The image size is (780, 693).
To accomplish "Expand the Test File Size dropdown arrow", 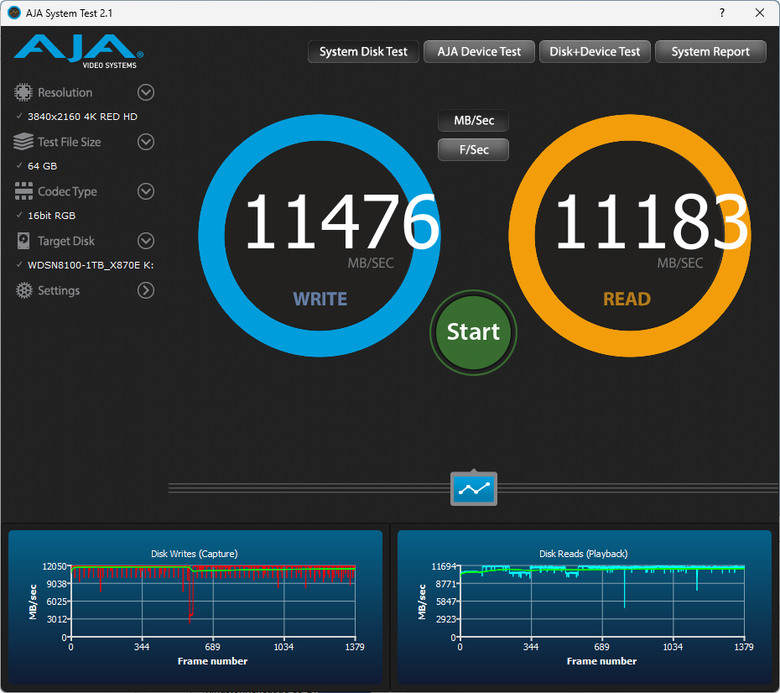I will [146, 142].
